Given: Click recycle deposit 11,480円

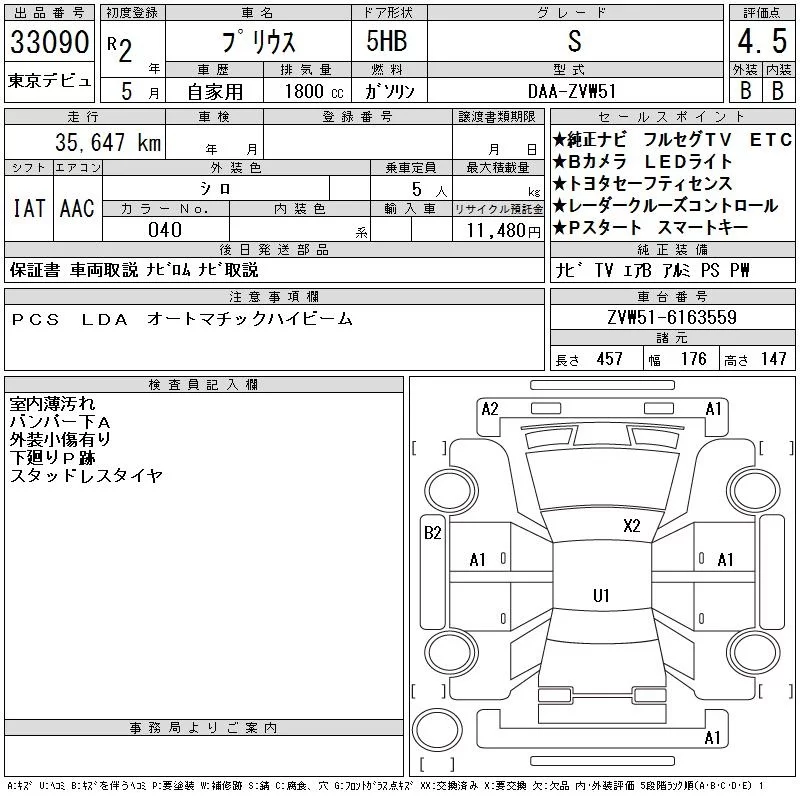Looking at the screenshot, I should point(504,231).
